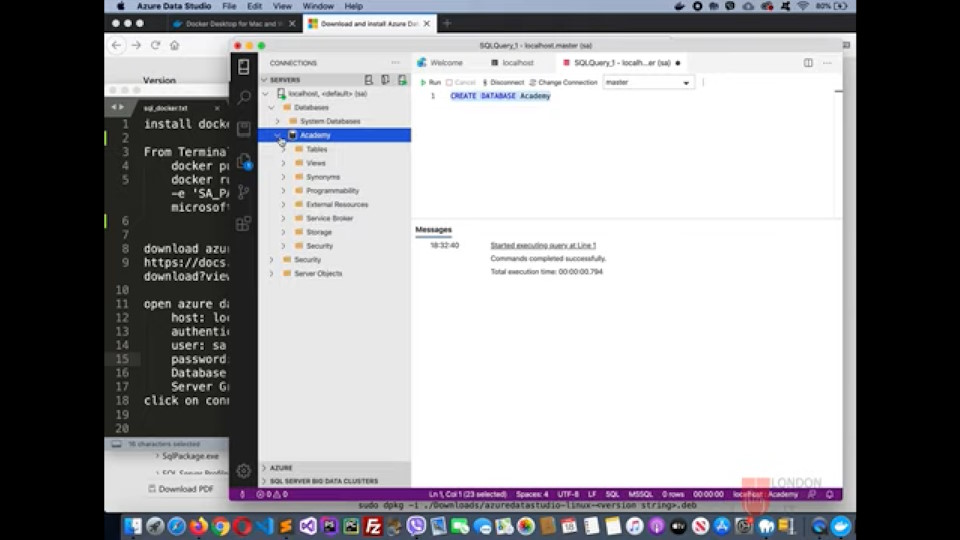Click Download PDF in the browser window
This screenshot has height=540, width=960.
181,489
